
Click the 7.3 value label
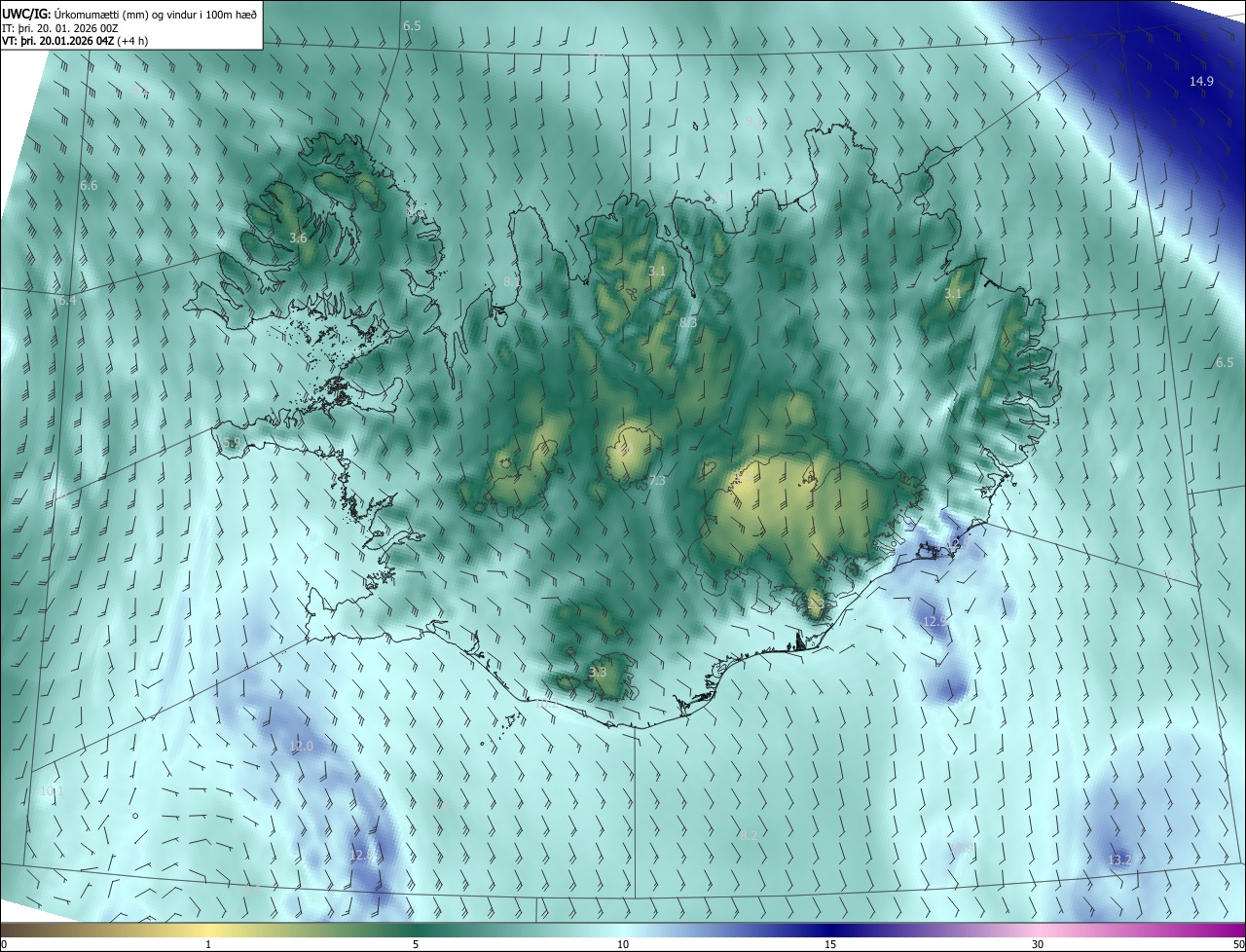pos(657,480)
